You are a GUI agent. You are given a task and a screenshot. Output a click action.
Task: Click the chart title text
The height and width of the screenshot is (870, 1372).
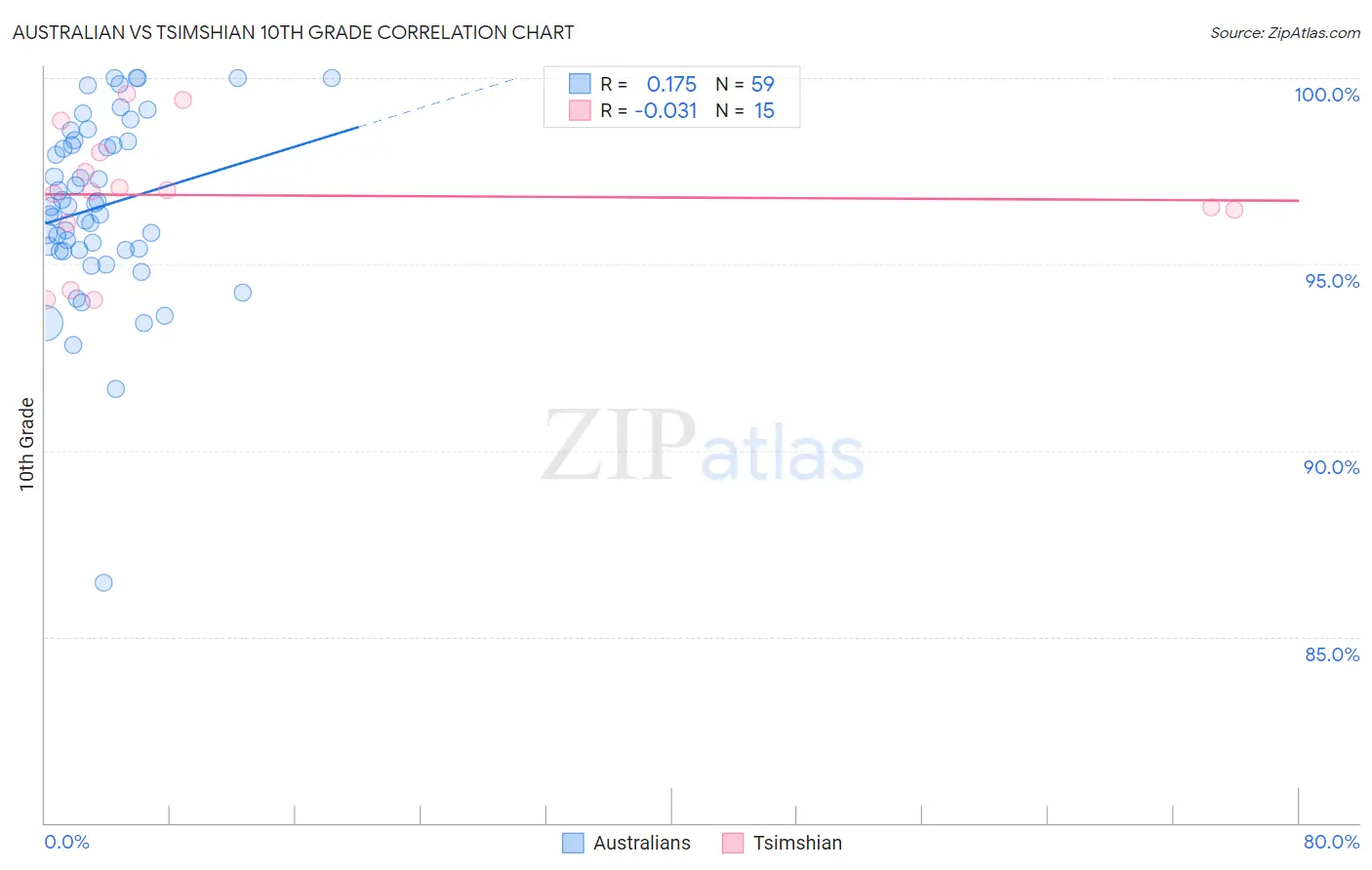[293, 32]
